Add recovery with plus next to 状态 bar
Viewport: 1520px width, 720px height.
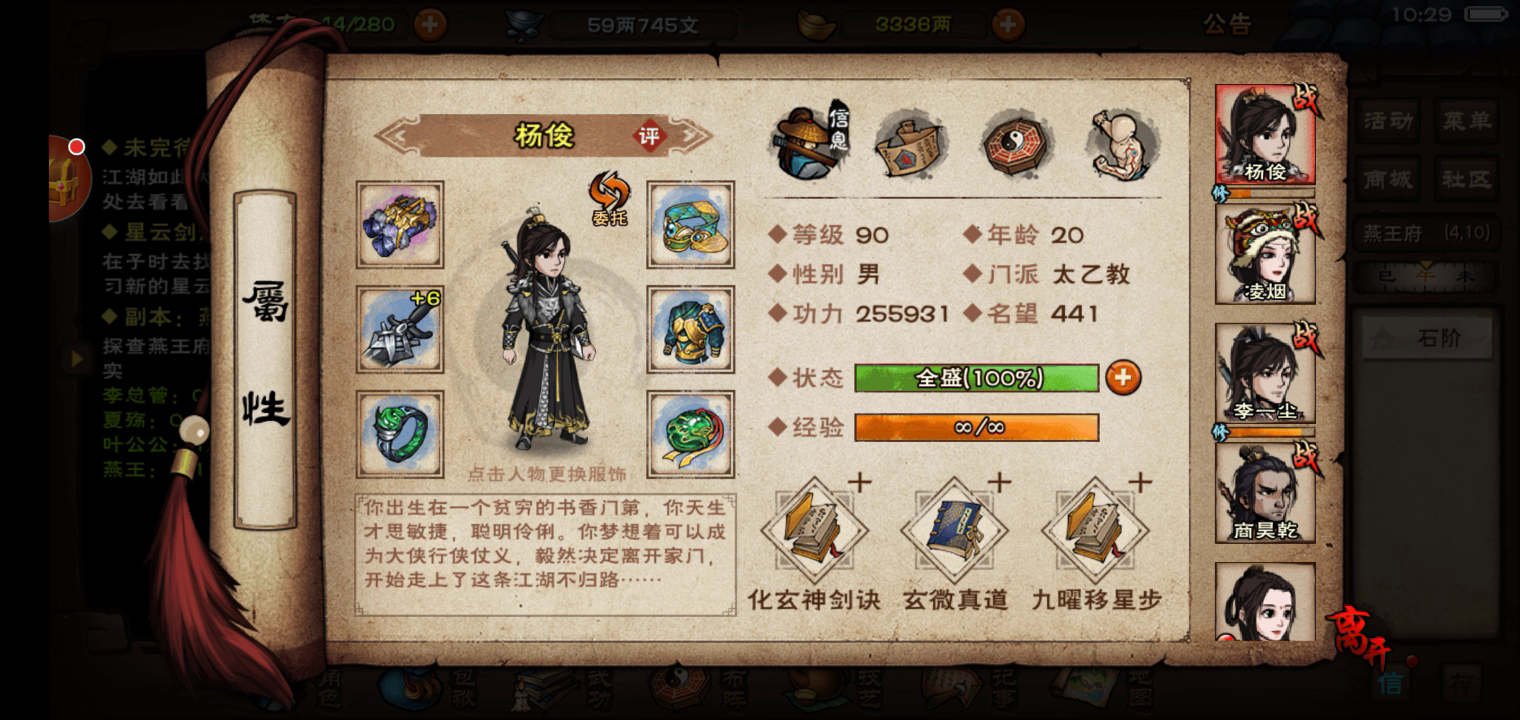click(1122, 377)
